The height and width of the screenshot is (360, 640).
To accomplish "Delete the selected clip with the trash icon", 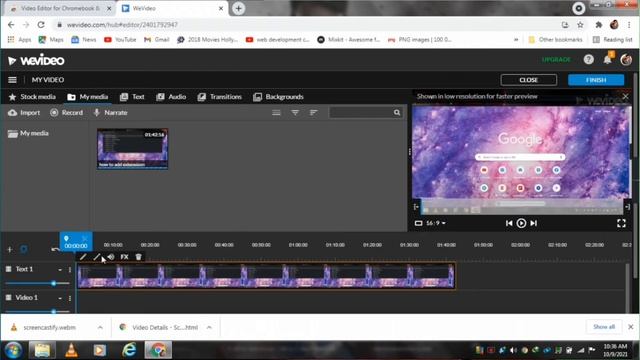I will 138,257.
